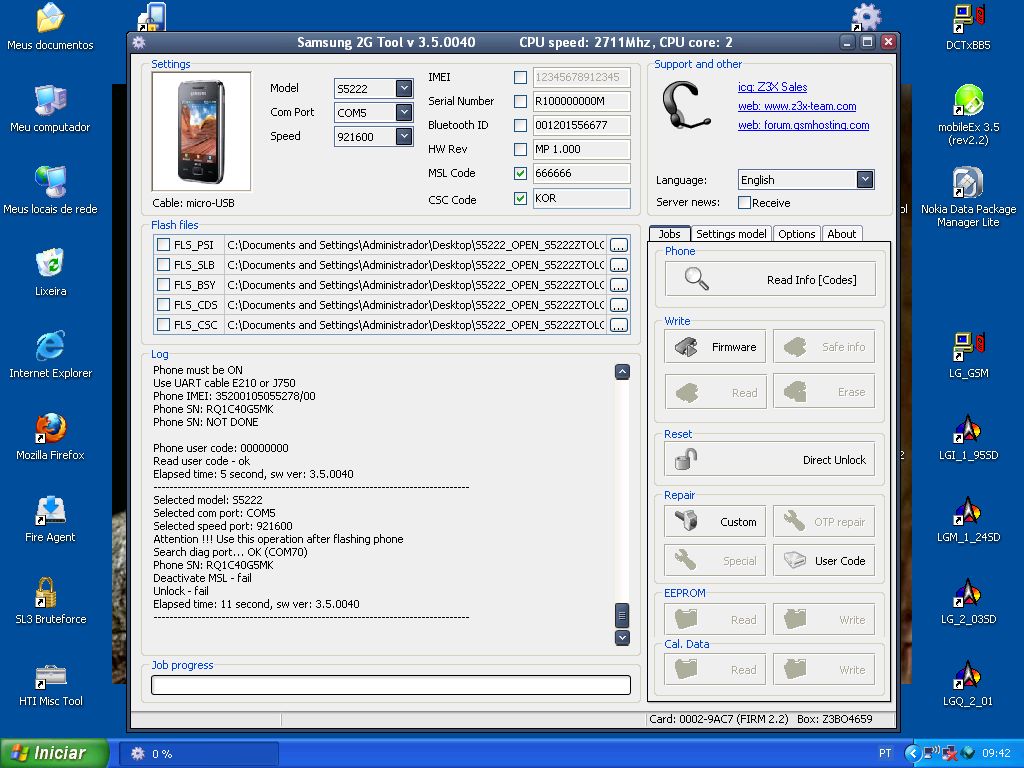Browse for the FLS_CSC file
1024x768 pixels.
[618, 325]
